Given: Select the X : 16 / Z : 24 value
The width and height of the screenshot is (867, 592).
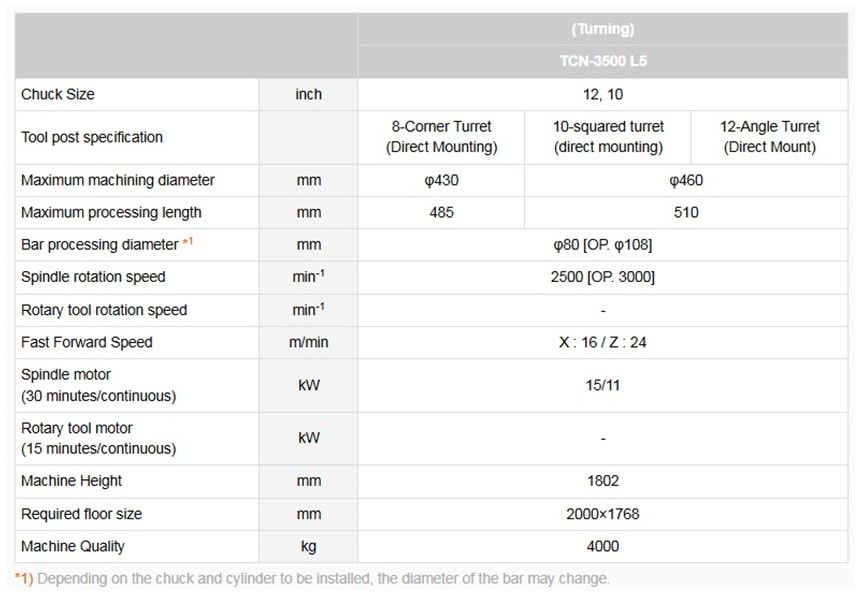Looking at the screenshot, I should click(x=603, y=342).
